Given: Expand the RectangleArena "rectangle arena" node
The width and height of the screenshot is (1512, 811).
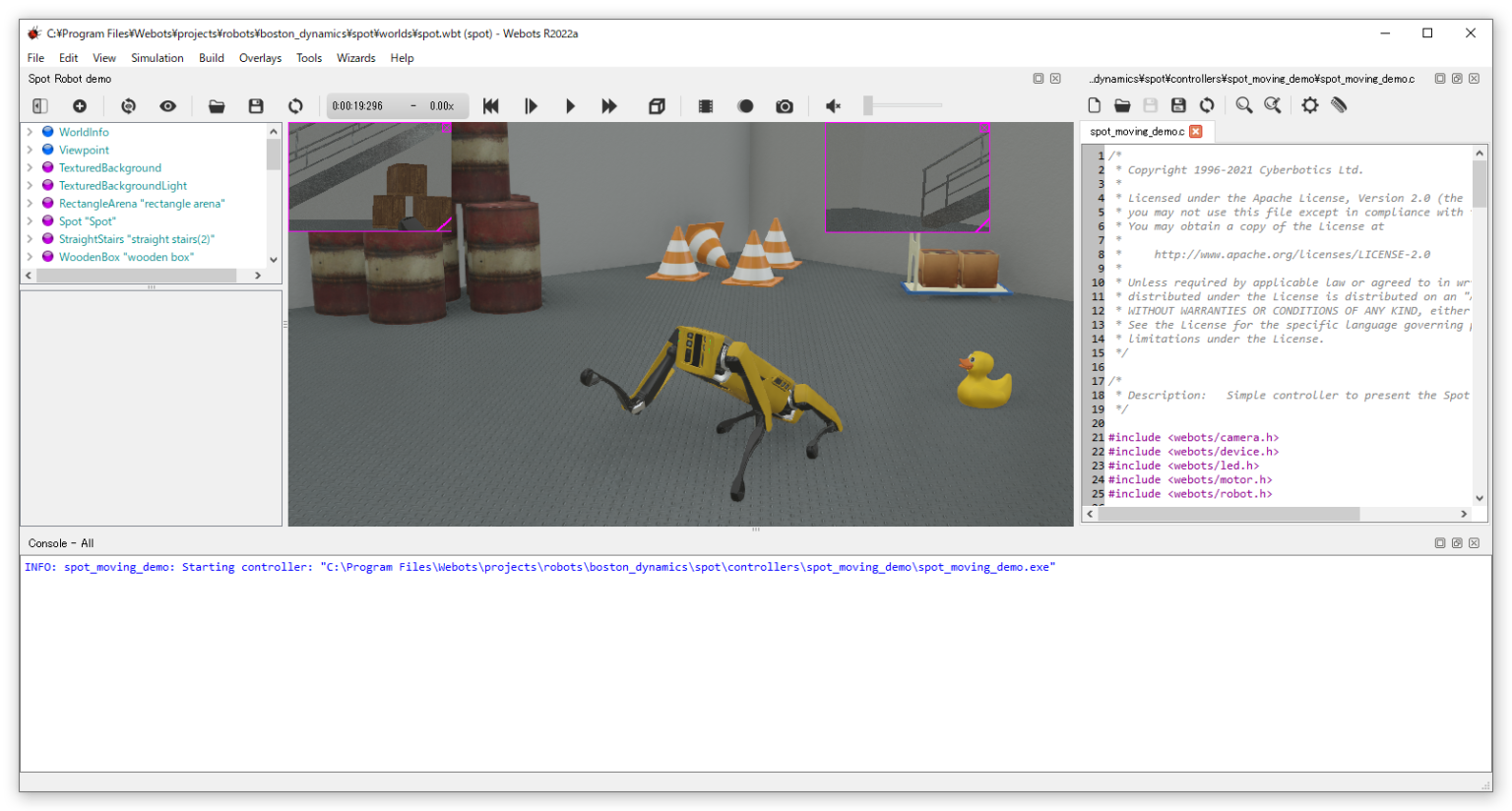Looking at the screenshot, I should pos(31,203).
